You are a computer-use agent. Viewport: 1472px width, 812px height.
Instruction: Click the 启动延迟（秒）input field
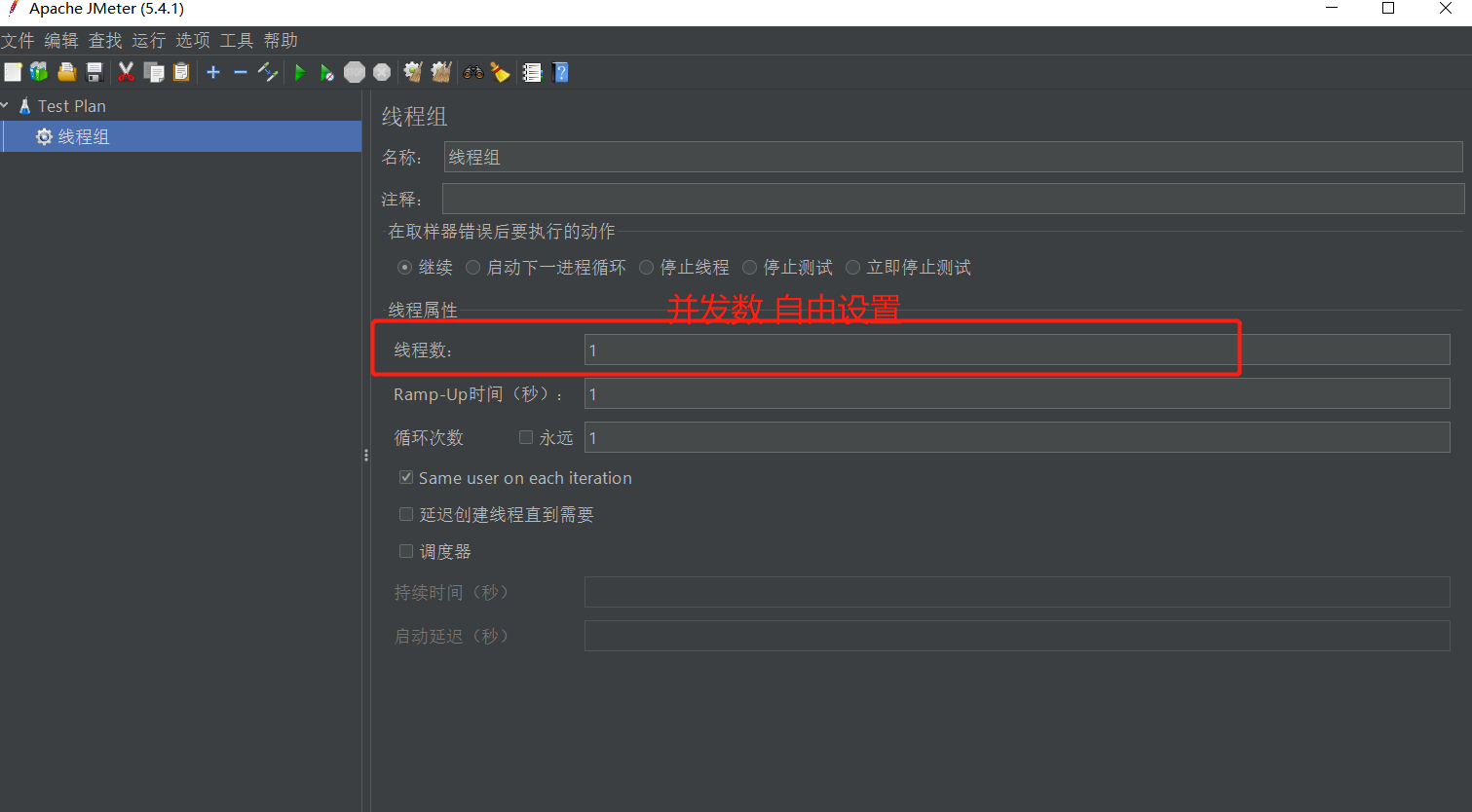(1017, 636)
